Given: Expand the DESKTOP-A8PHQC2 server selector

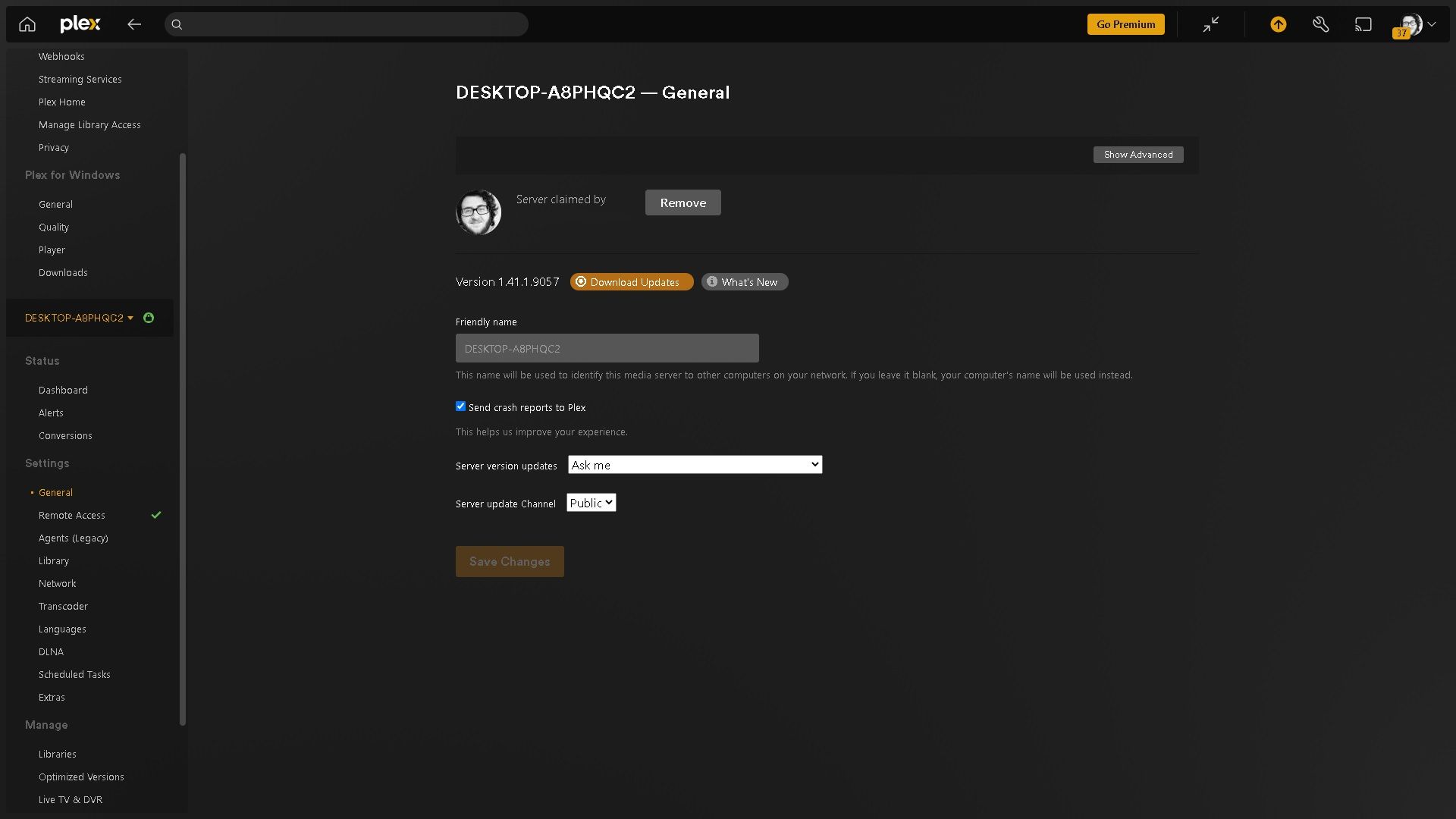Looking at the screenshot, I should [130, 318].
